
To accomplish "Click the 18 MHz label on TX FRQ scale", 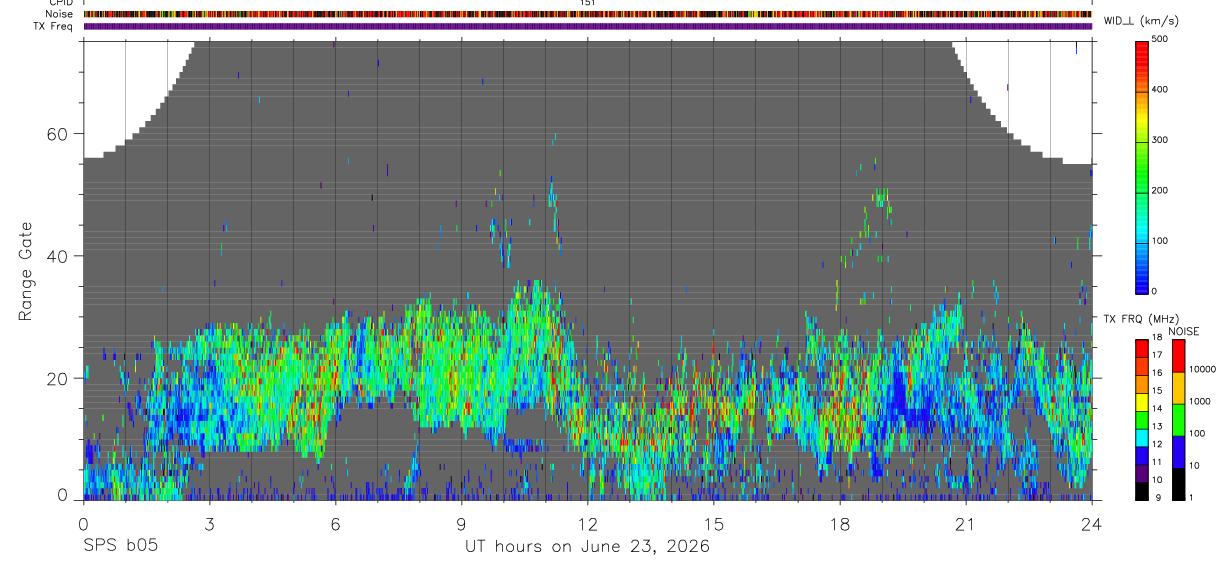I will [x=1159, y=339].
